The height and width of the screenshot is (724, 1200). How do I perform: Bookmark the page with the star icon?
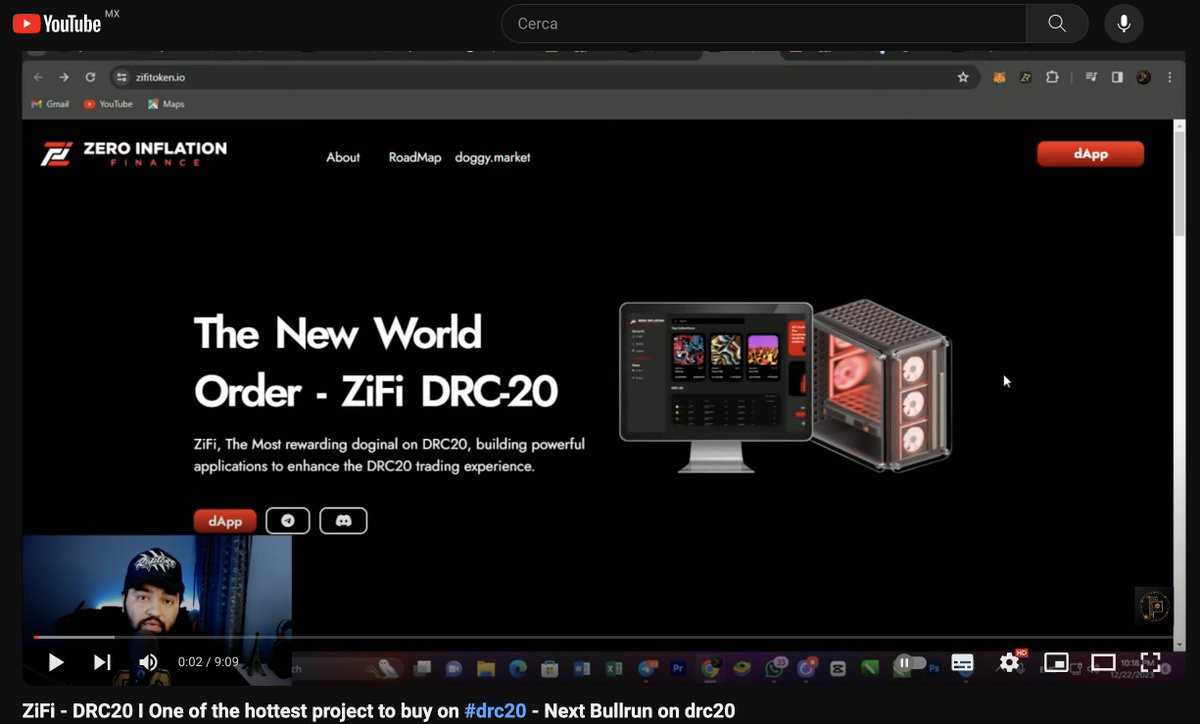tap(963, 77)
